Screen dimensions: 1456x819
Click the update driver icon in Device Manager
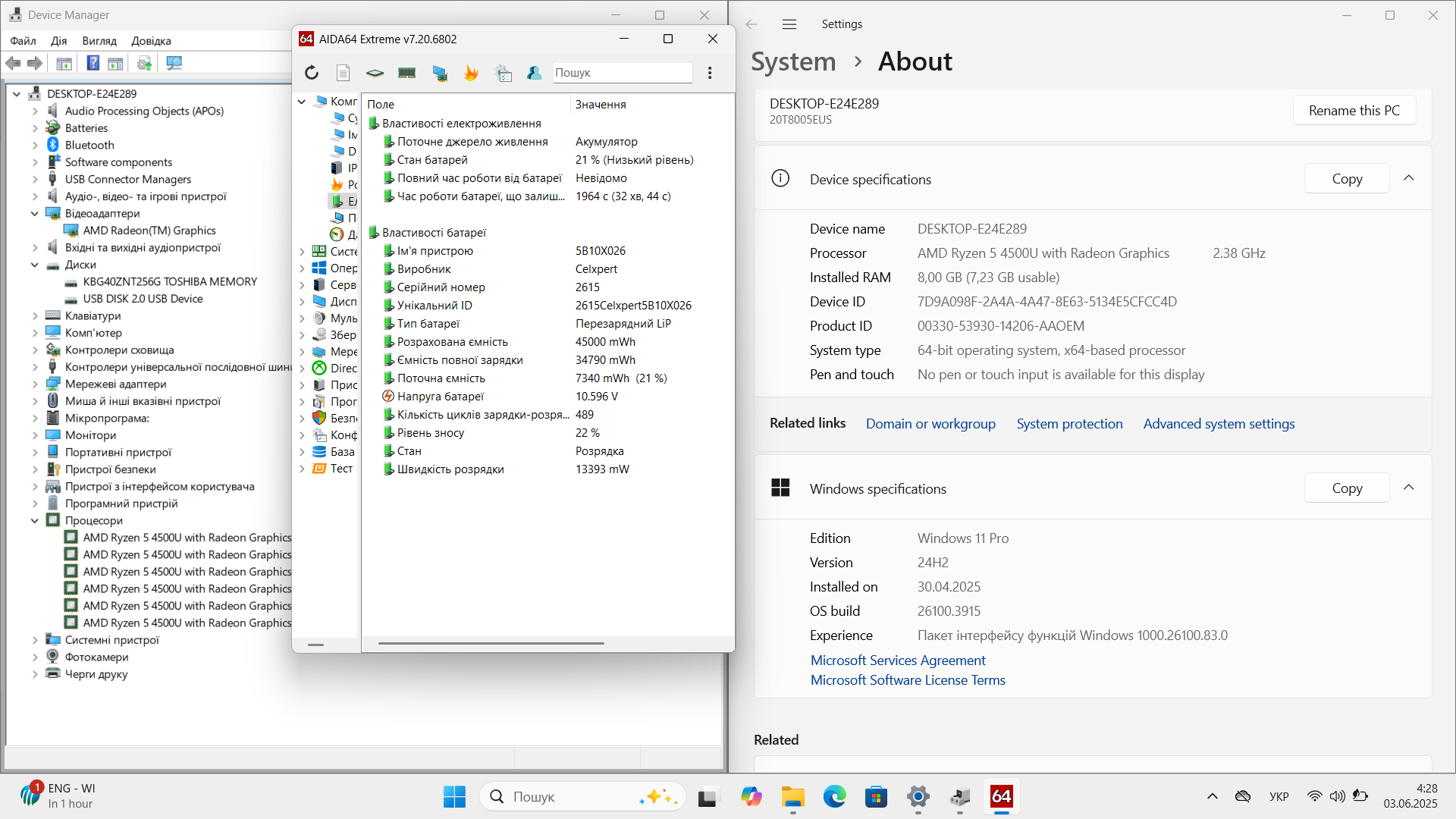pyautogui.click(x=145, y=64)
